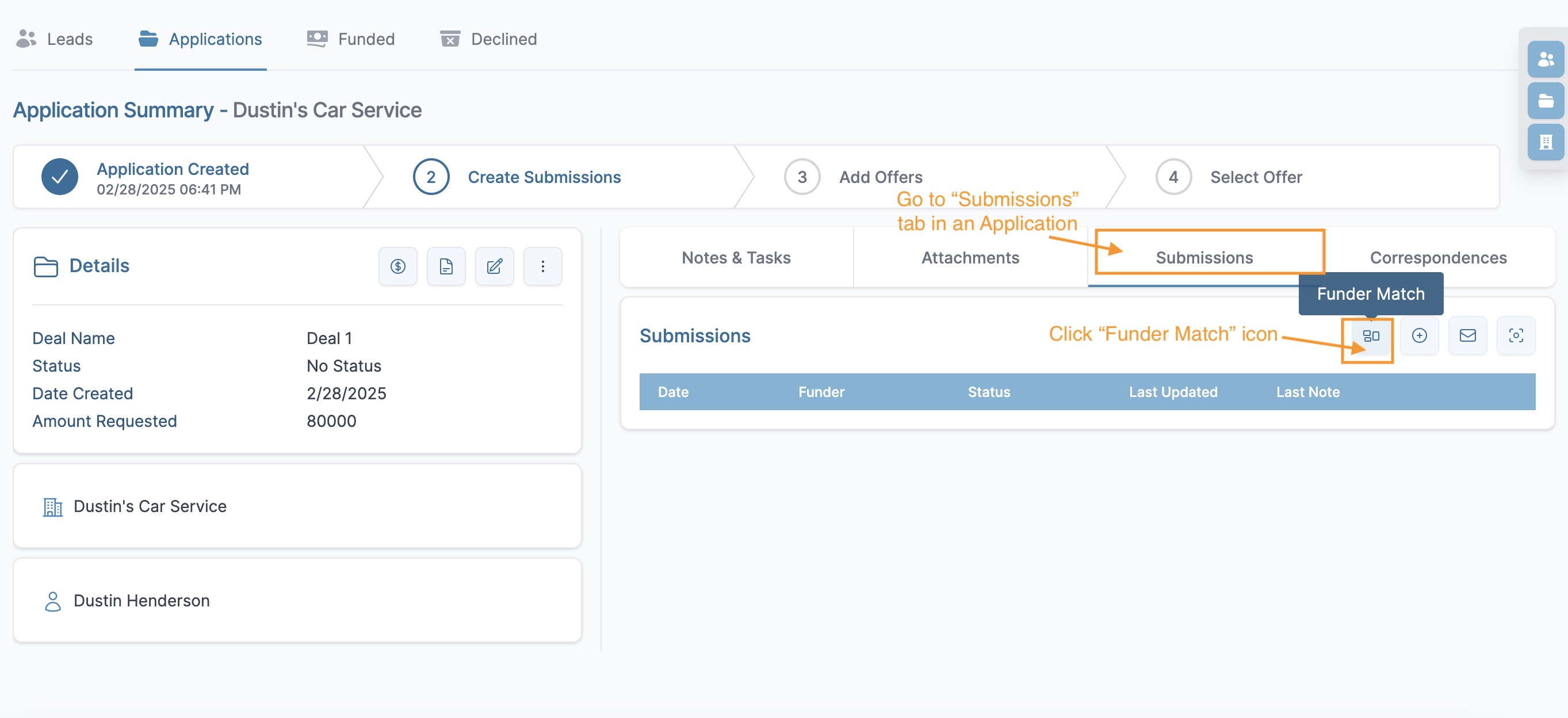The image size is (1568, 718).
Task: Open Dustin Henderson contact card
Action: 141,601
